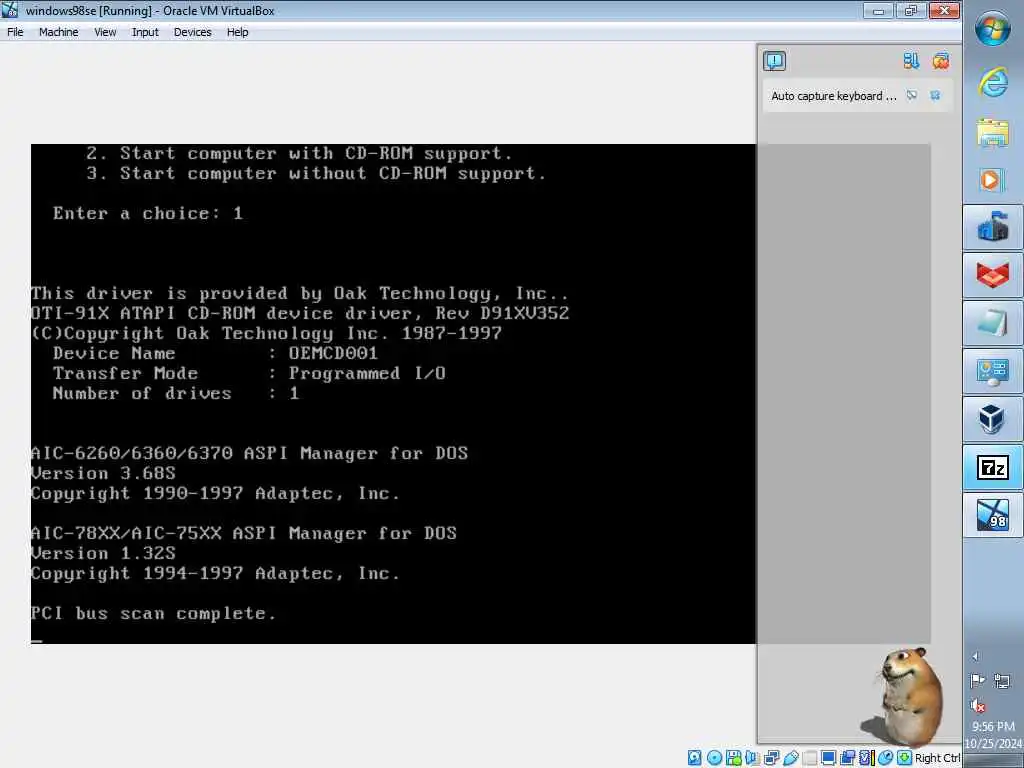Click the shared folders status icon
Viewport: 1024px width, 768px height.
(848, 758)
